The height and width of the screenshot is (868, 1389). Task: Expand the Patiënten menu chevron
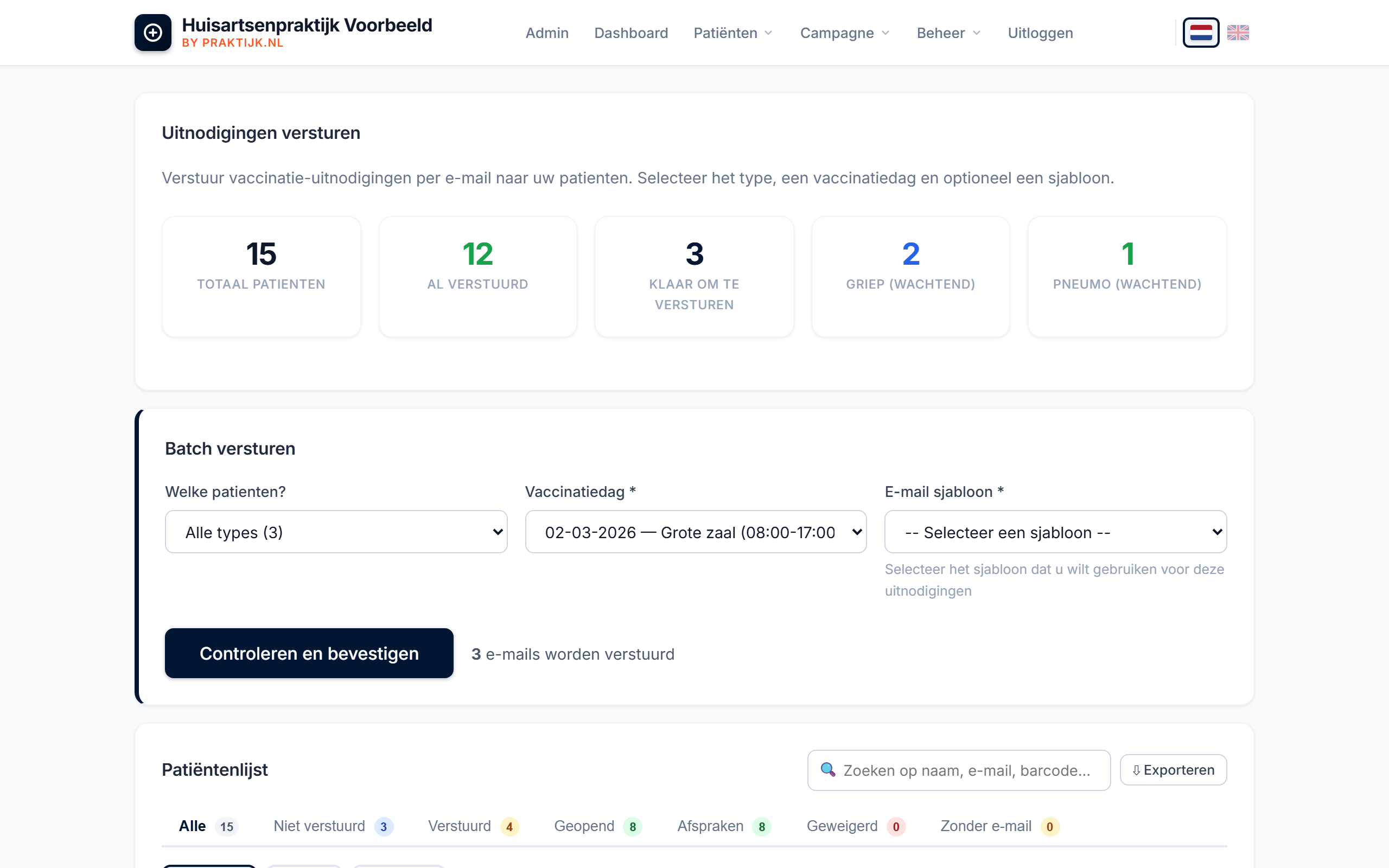(768, 33)
